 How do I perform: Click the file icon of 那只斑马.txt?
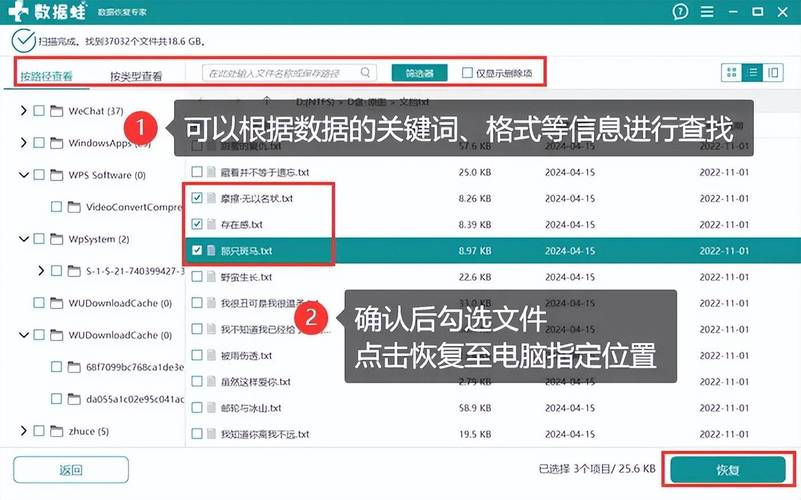(211, 250)
